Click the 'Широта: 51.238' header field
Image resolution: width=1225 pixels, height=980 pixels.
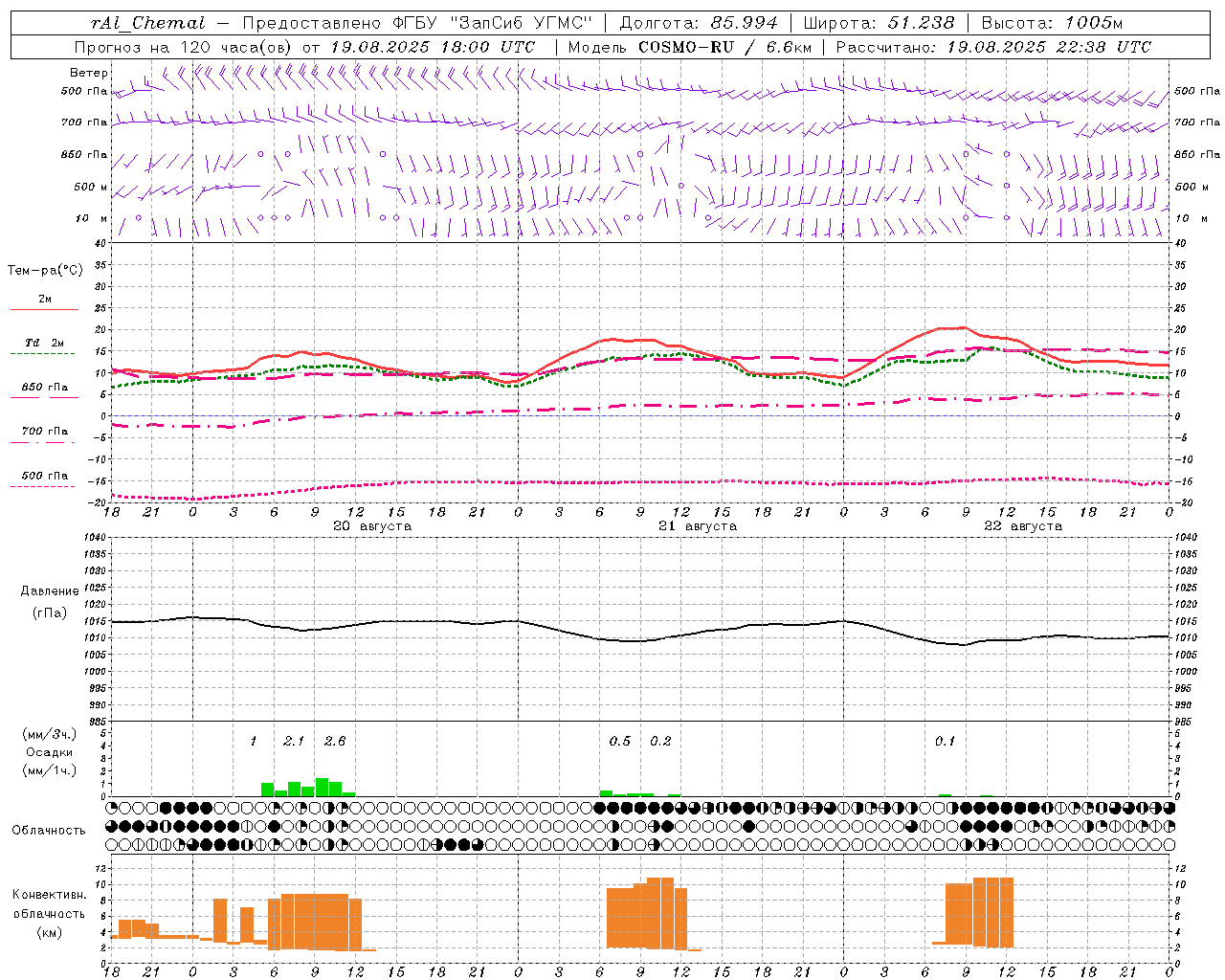pyautogui.click(x=879, y=23)
